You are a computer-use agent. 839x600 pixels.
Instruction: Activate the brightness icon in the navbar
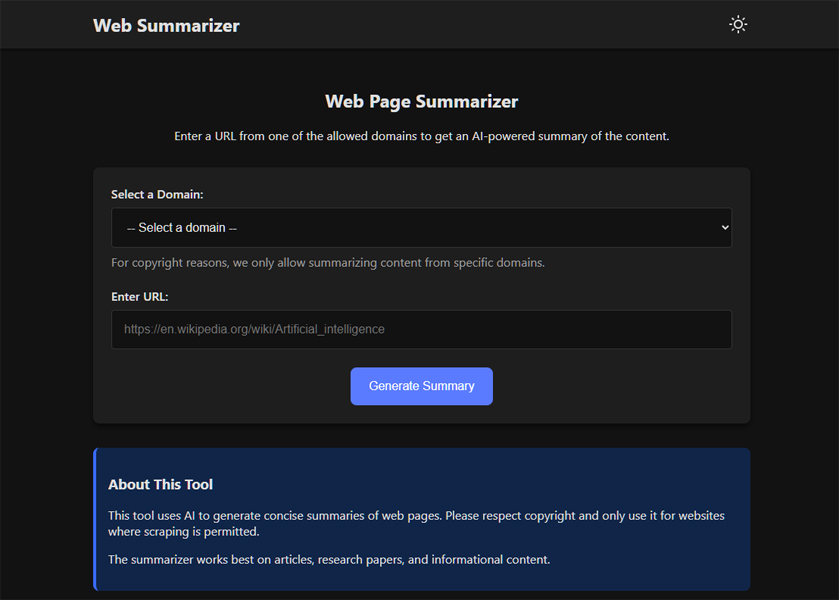tap(738, 24)
